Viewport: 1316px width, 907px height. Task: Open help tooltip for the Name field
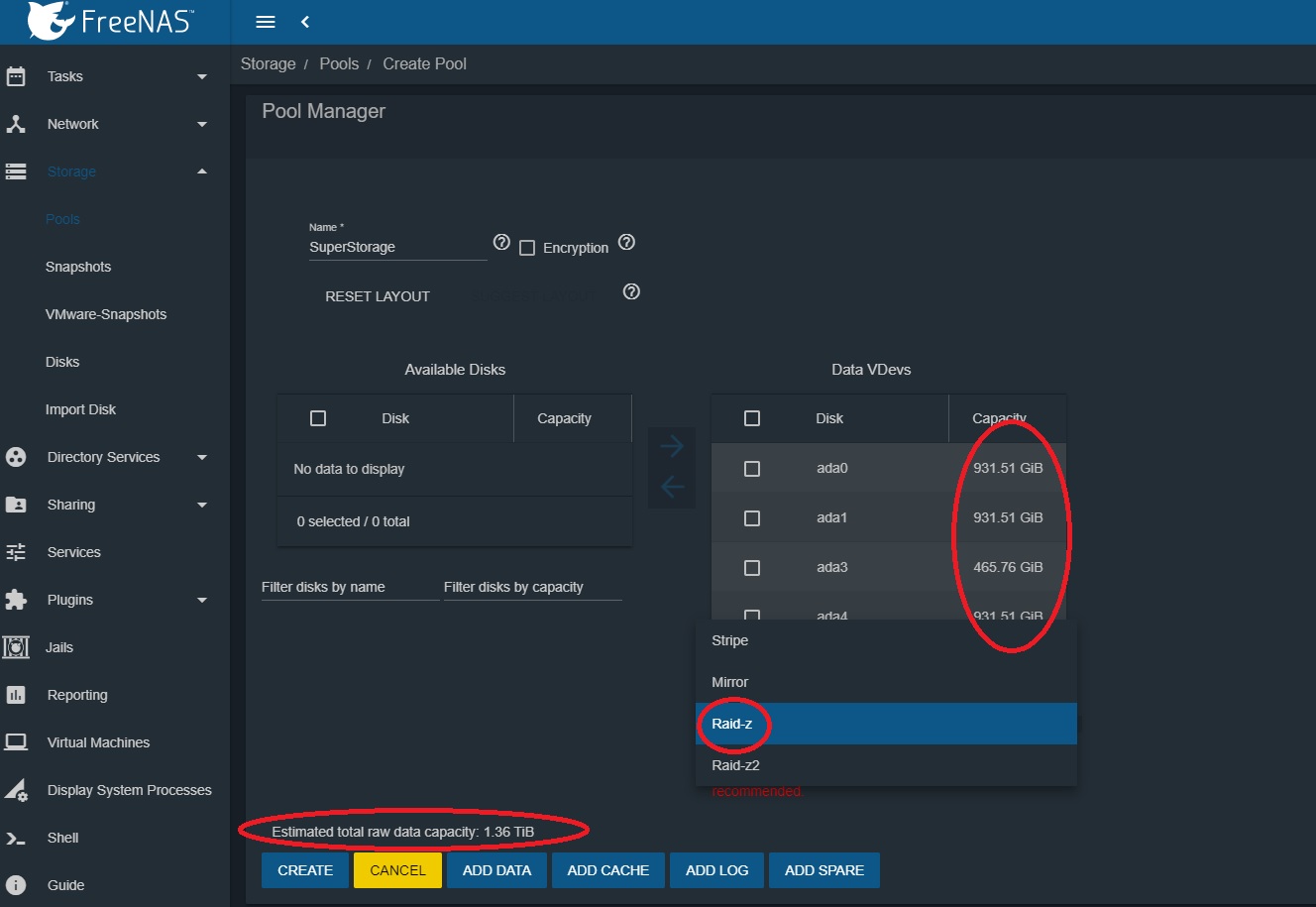coord(501,243)
